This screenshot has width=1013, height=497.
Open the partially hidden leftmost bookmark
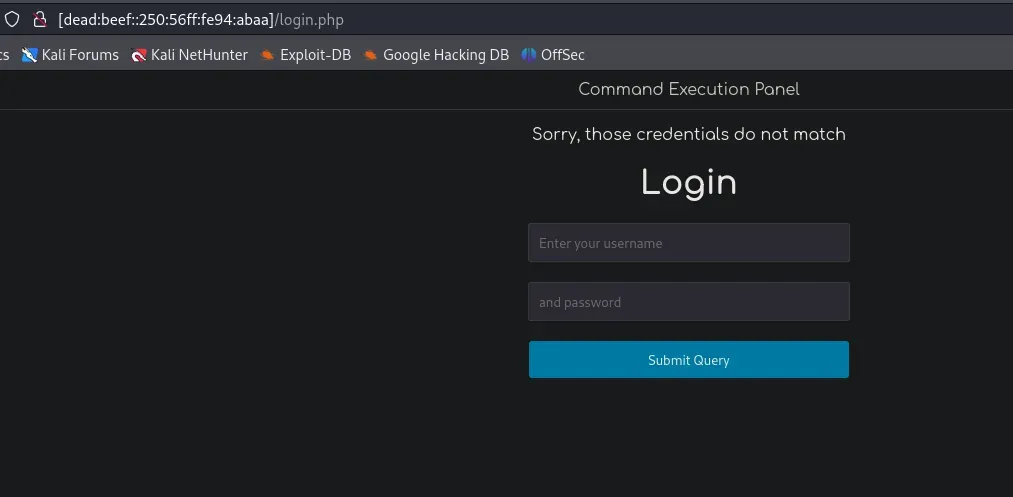[x=5, y=56]
